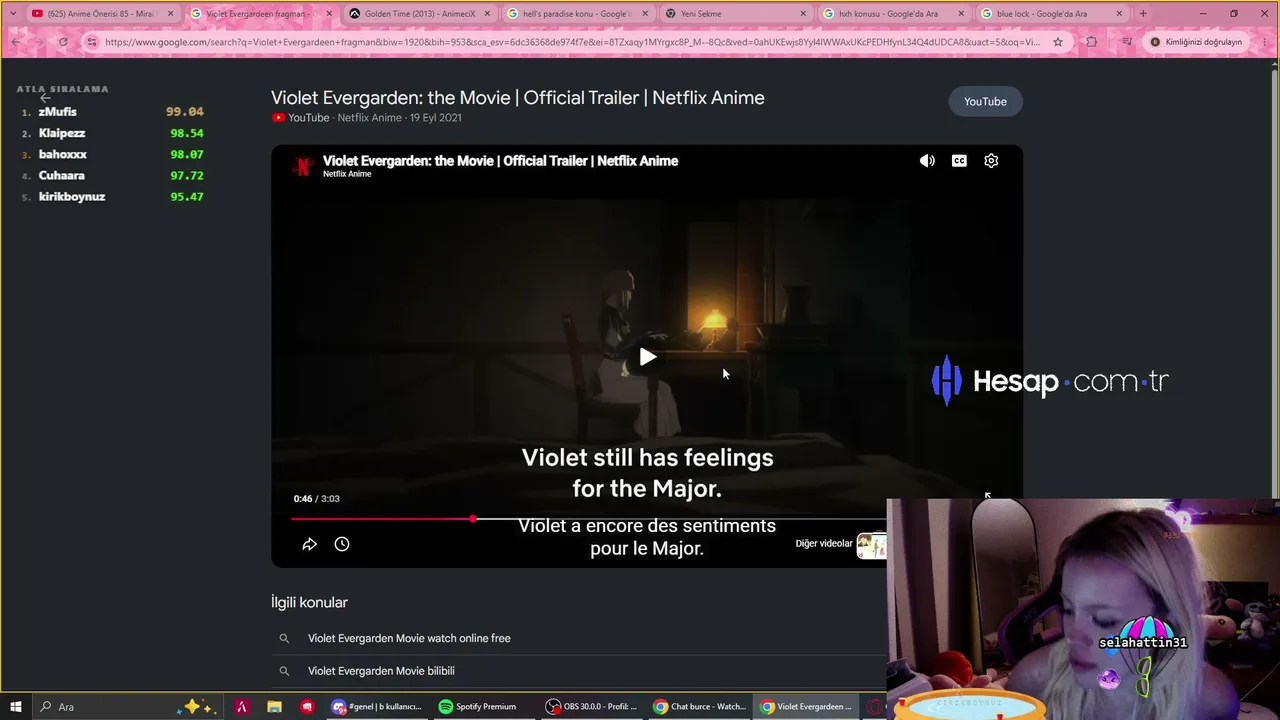Seek the red video progress bar handle

click(x=472, y=518)
